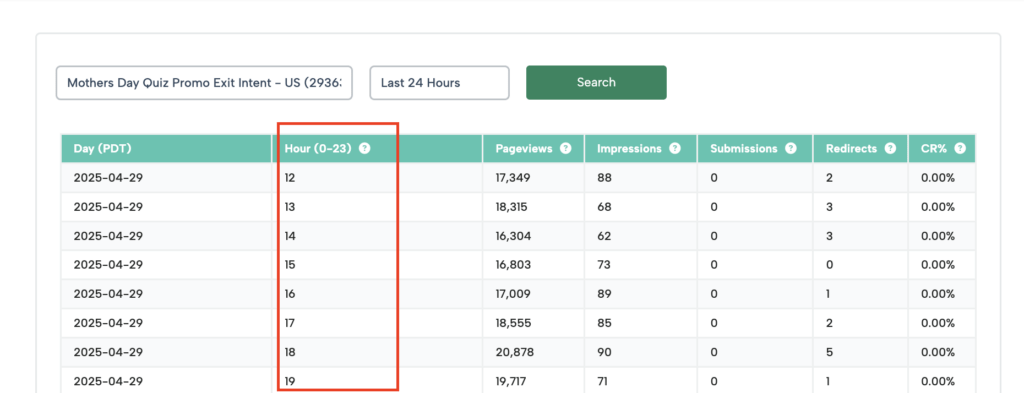Click the pageviews value 20,878
The height and width of the screenshot is (393, 1024).
[515, 353]
